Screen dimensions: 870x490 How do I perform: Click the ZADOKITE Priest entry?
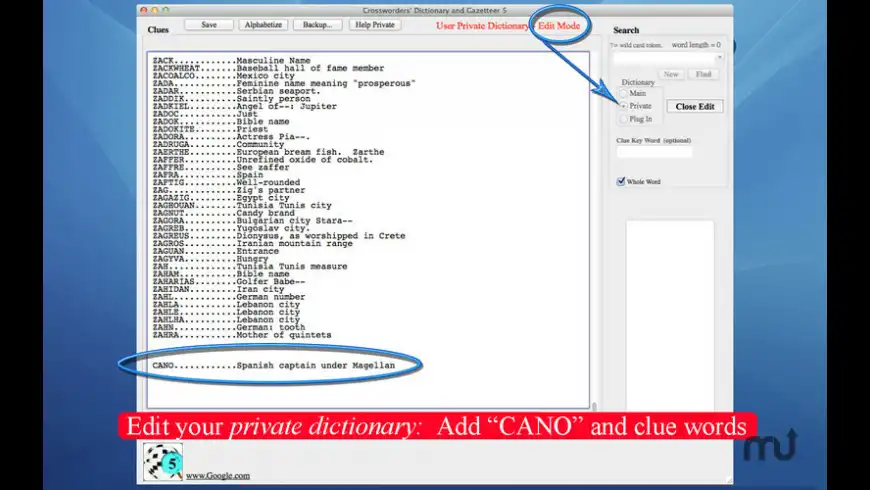(210, 129)
